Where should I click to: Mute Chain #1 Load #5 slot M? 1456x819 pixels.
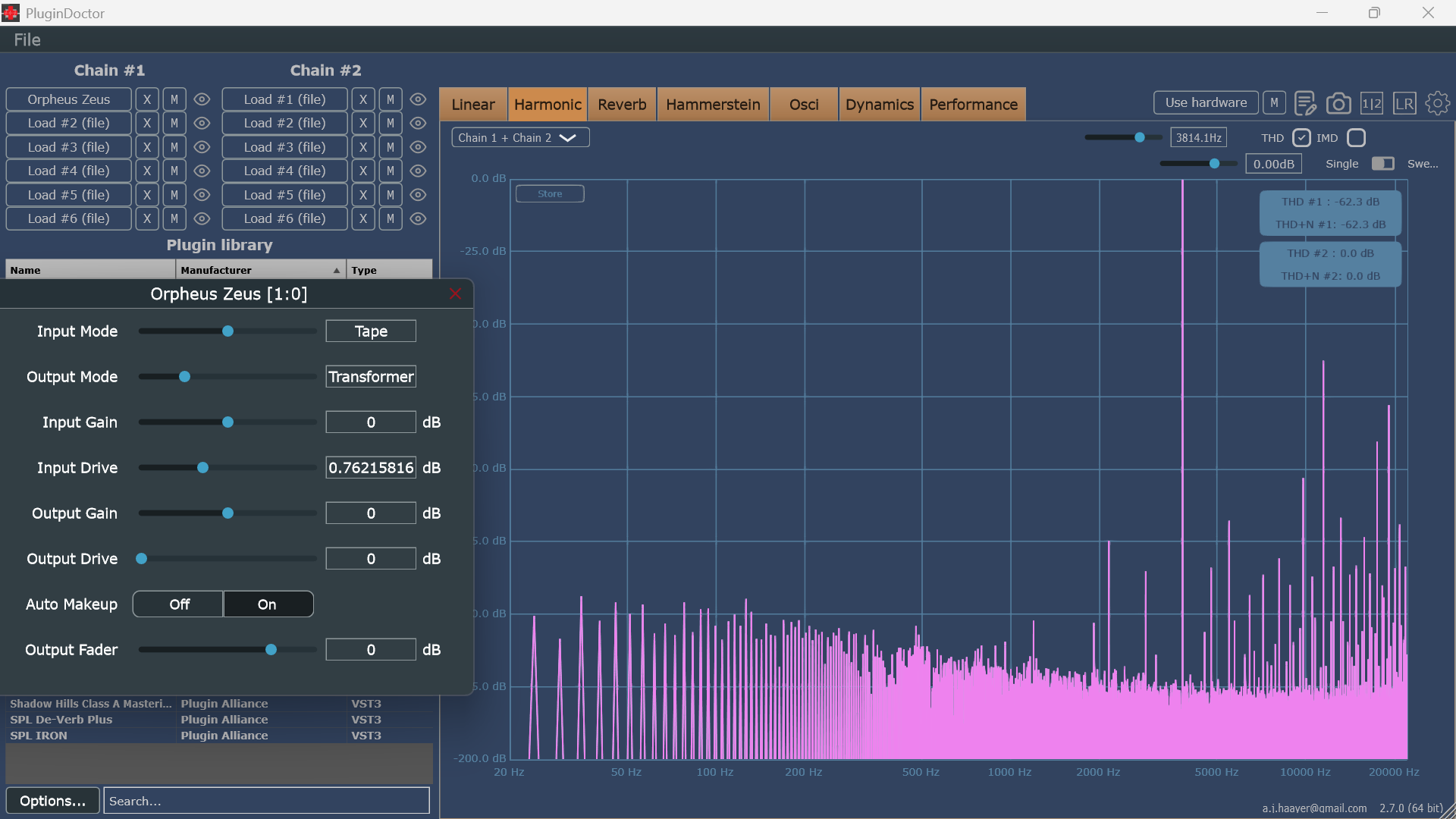click(174, 195)
